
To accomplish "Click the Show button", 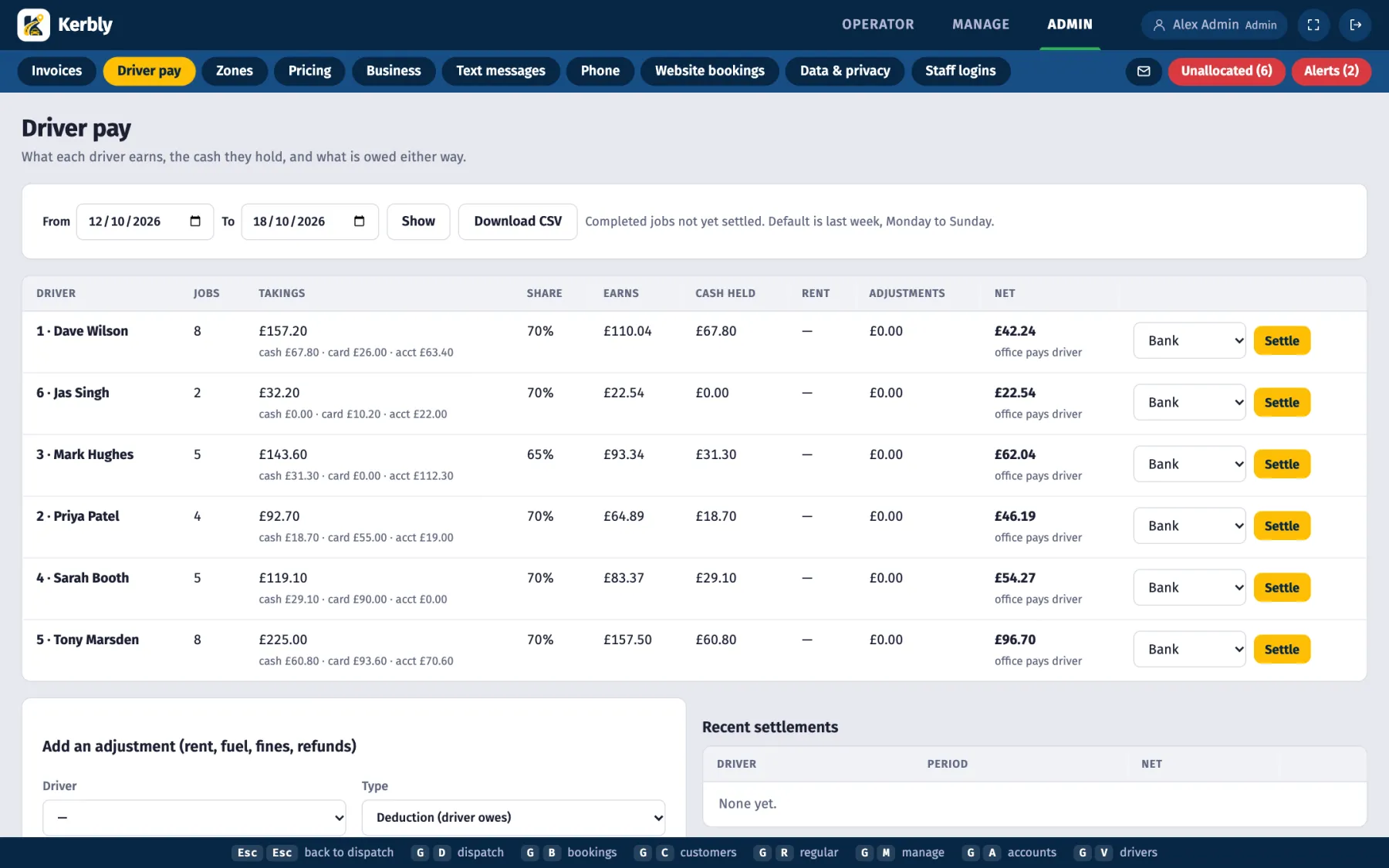I will (418, 221).
